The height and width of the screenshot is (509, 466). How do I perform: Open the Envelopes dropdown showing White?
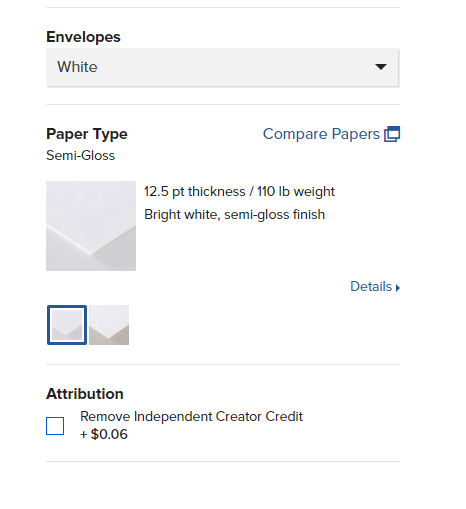(222, 67)
